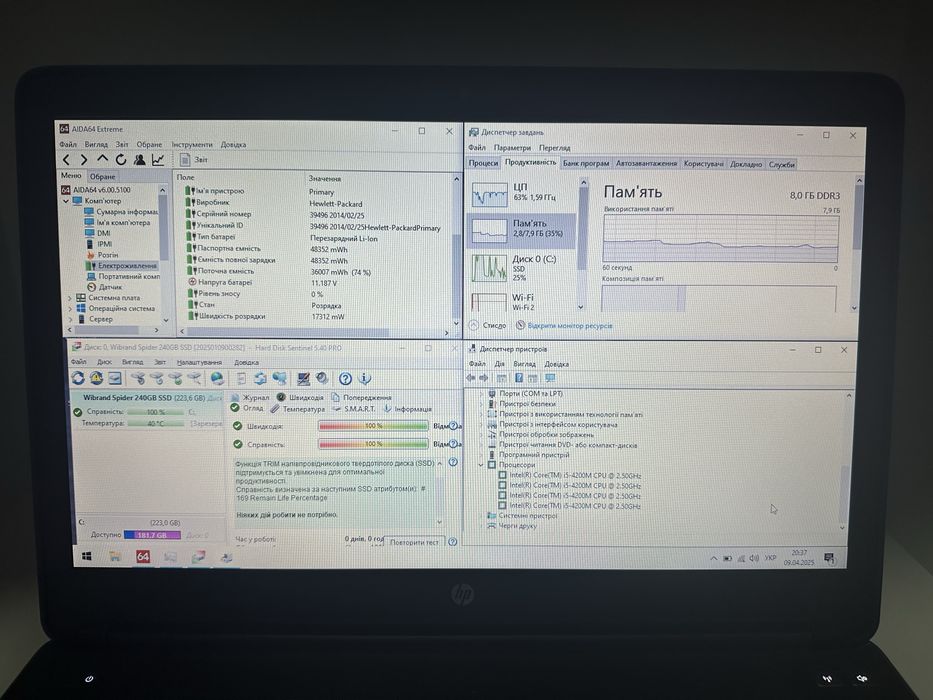Click the scan hardware monitor icon in Device Manager
The height and width of the screenshot is (700, 933).
tap(550, 378)
